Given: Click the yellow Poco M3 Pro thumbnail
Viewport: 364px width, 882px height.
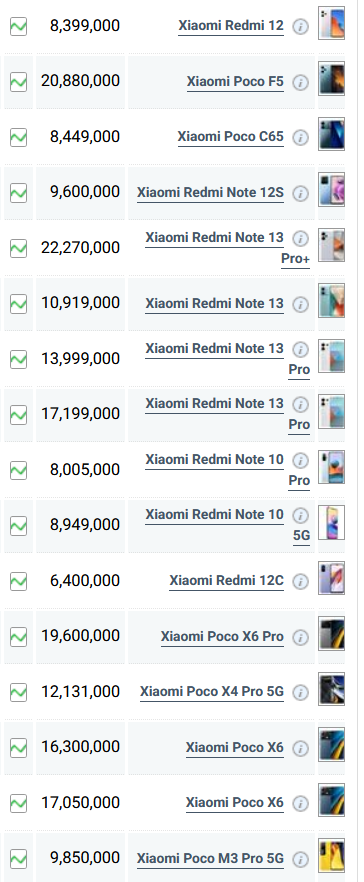Looking at the screenshot, I should point(331,856).
